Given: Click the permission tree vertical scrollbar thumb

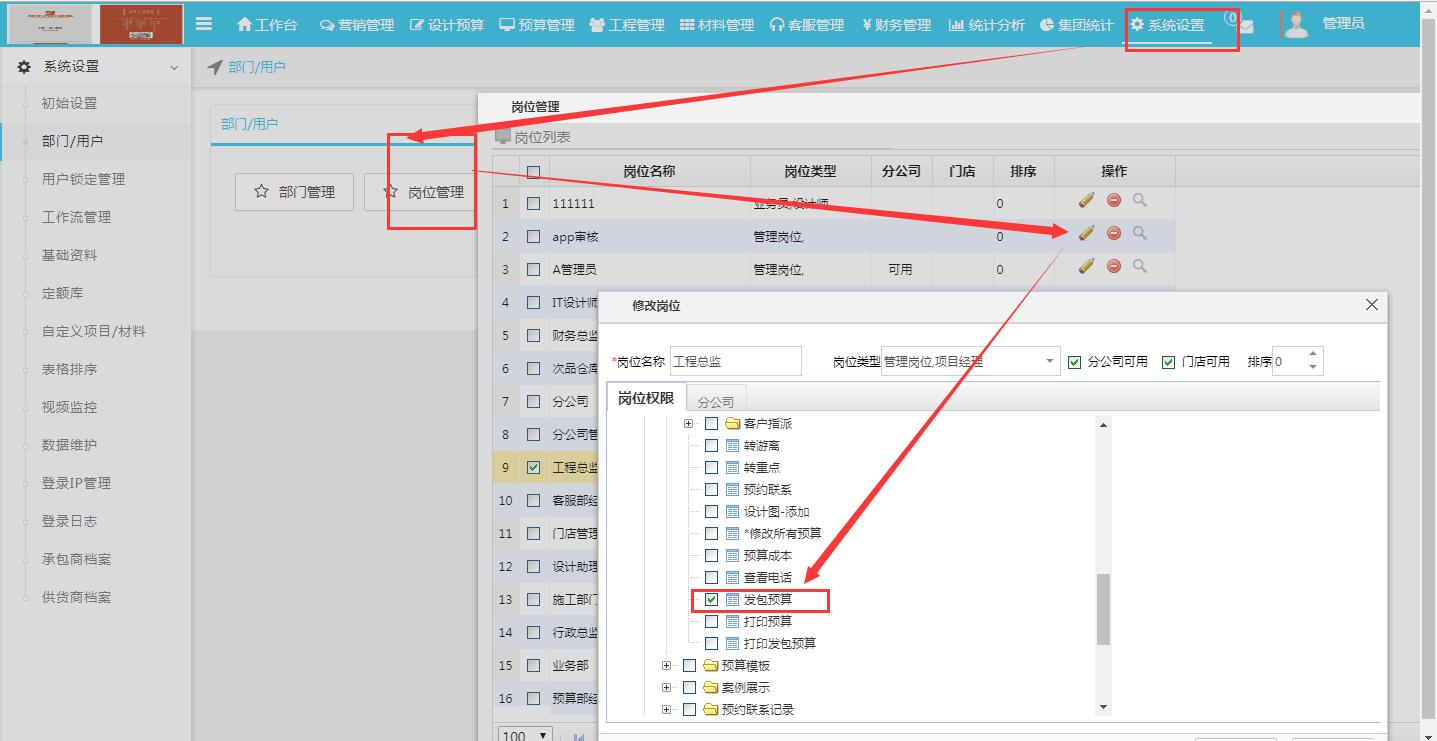Looking at the screenshot, I should (x=1103, y=608).
